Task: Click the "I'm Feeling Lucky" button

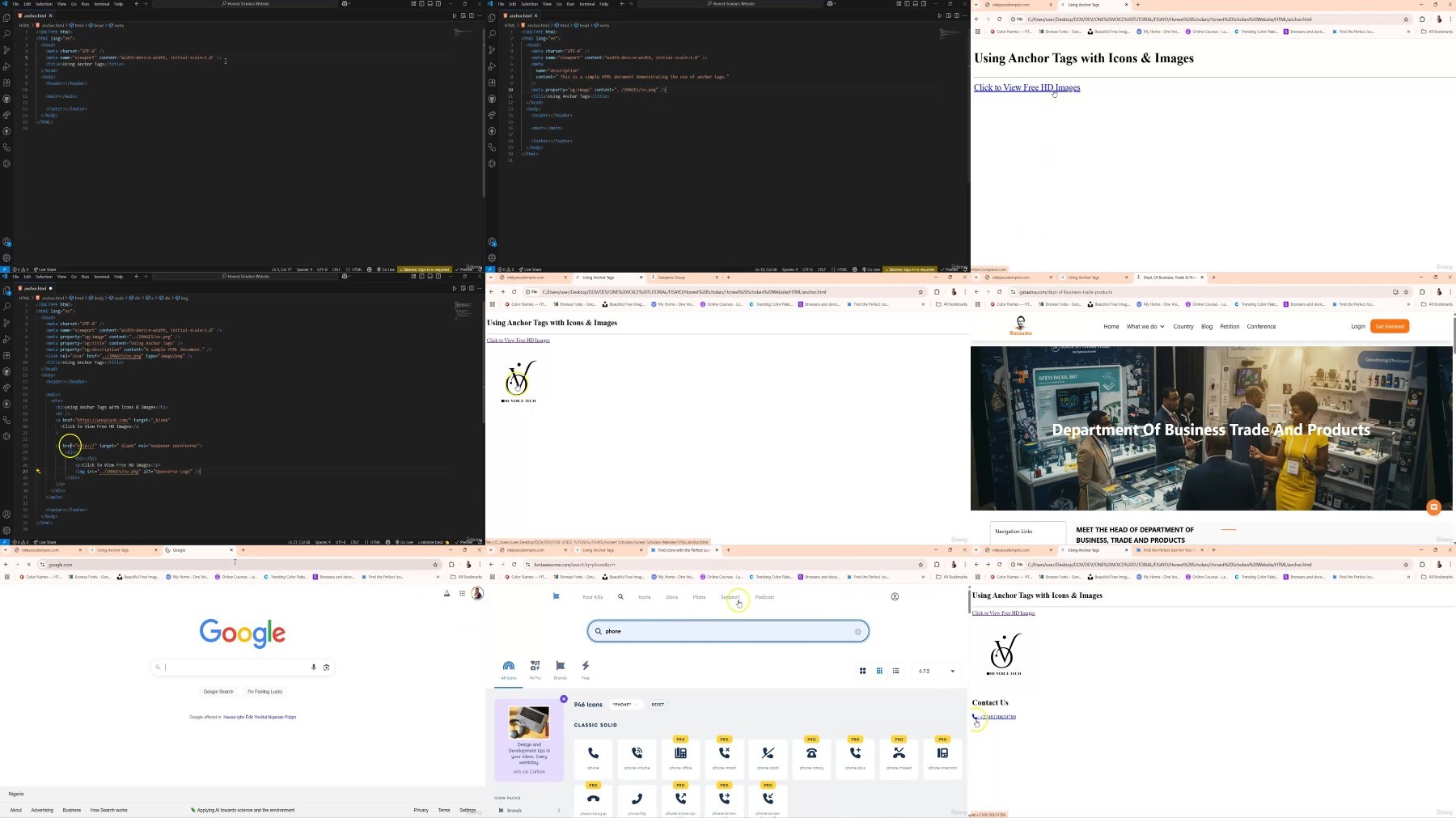Action: click(x=265, y=692)
